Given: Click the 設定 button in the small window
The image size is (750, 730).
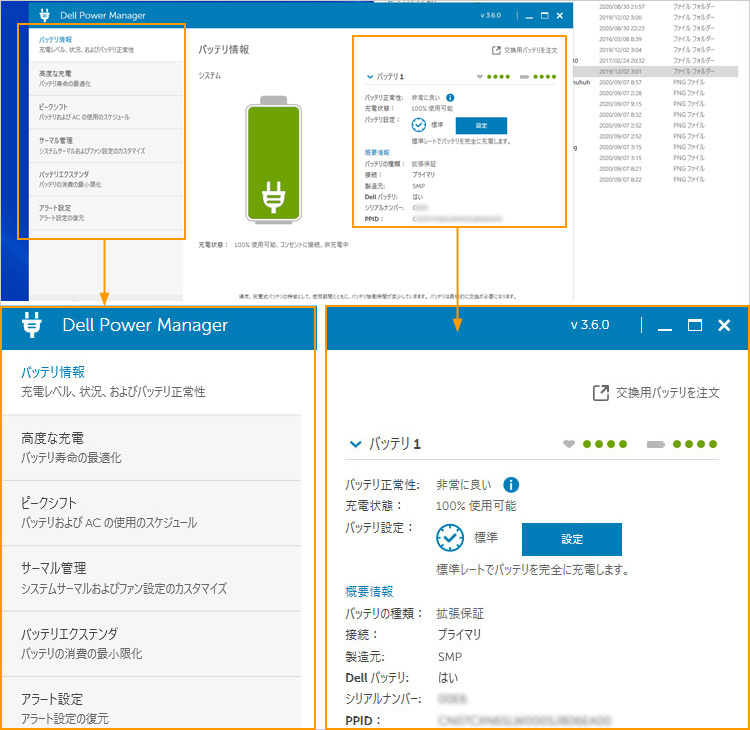Looking at the screenshot, I should coord(481,125).
